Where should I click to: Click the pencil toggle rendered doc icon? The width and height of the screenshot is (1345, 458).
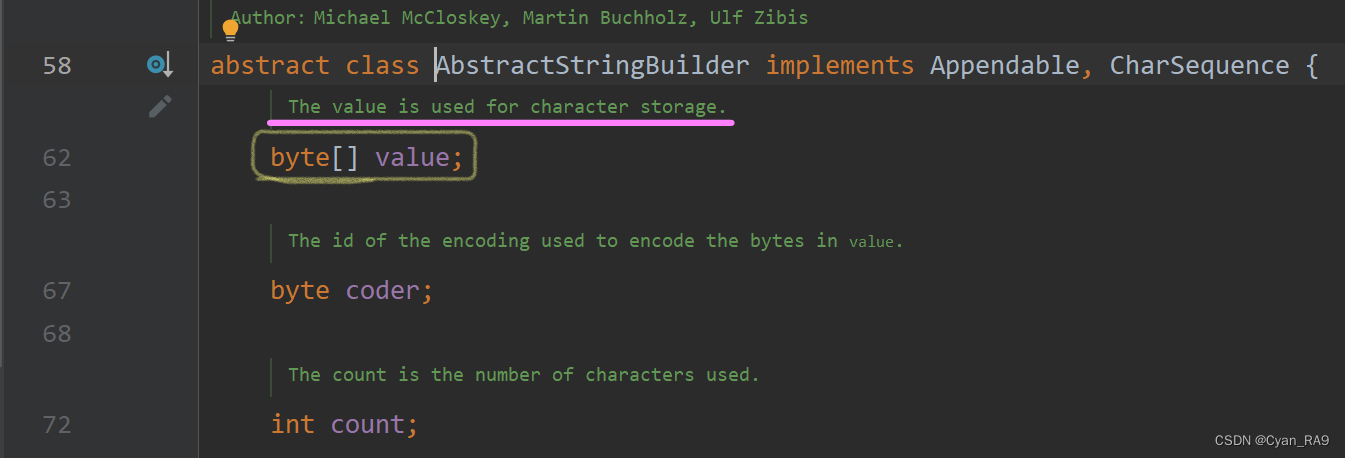click(x=160, y=106)
